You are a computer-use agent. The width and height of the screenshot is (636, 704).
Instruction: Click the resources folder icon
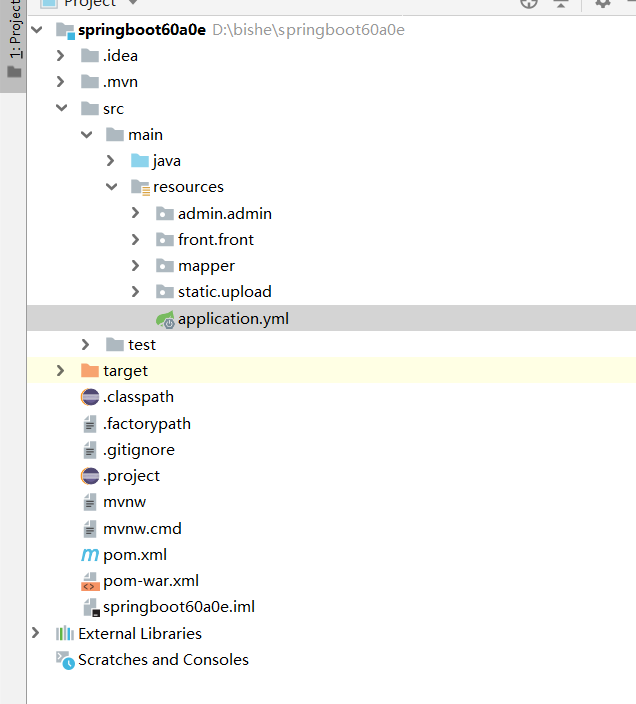[140, 187]
